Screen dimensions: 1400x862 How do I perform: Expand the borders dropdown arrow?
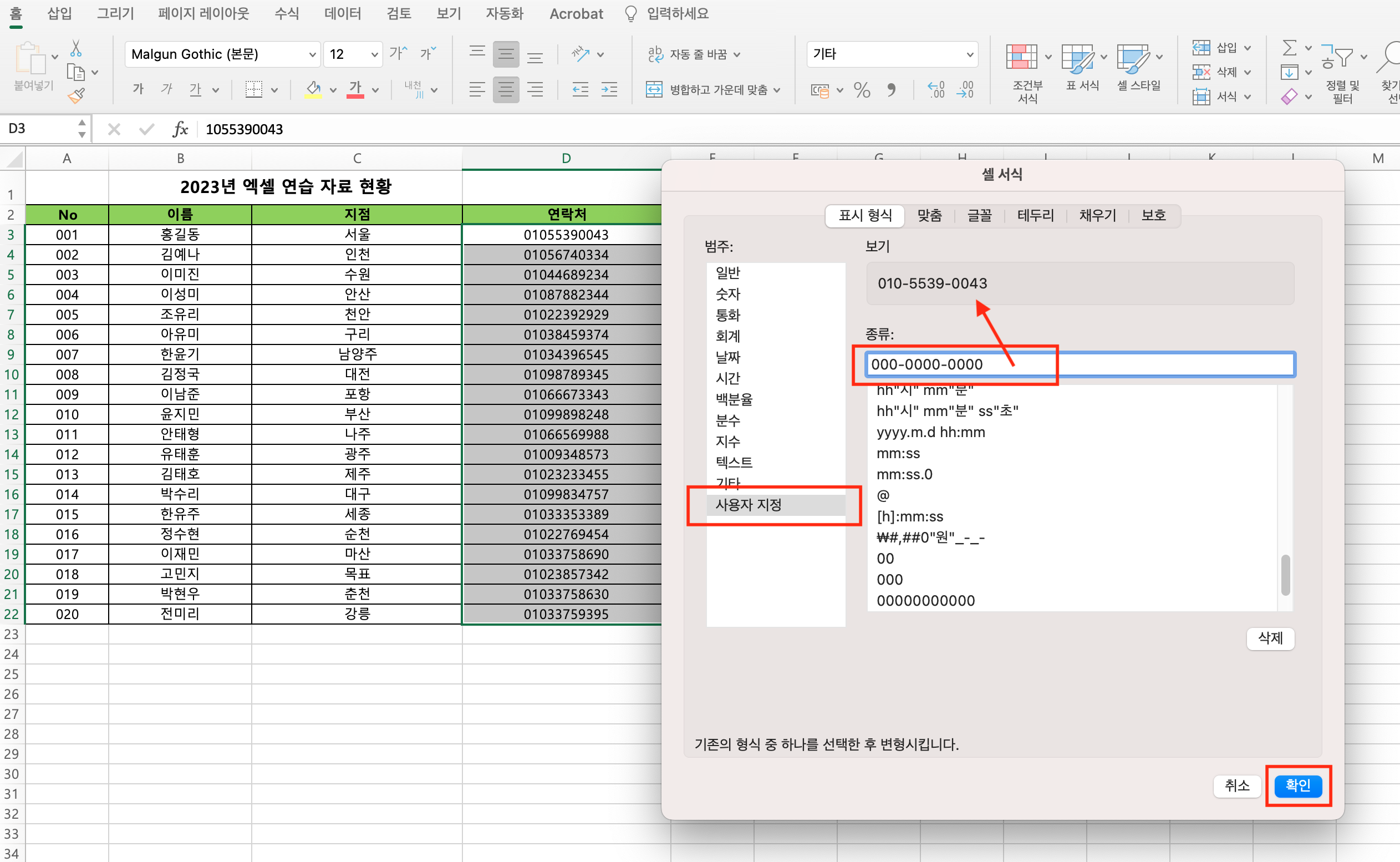click(x=274, y=90)
